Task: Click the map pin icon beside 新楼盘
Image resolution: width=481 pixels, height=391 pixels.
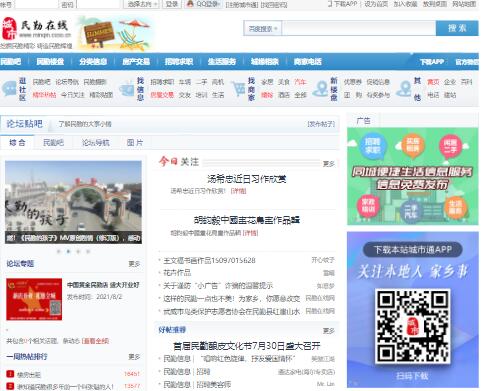Action: coord(322,89)
